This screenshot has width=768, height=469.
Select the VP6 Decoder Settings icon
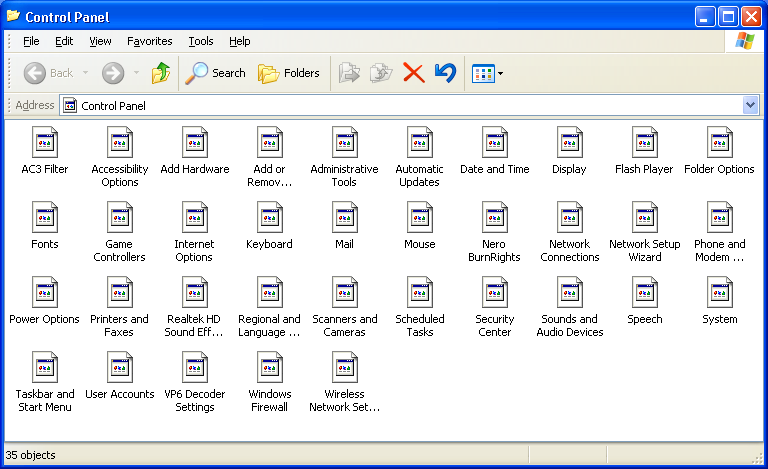pos(194,367)
